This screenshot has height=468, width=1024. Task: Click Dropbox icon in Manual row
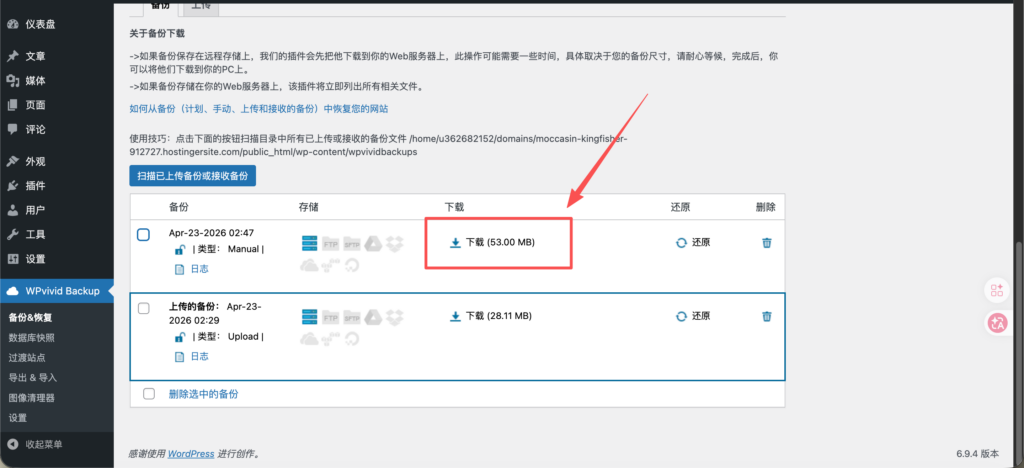[x=394, y=244]
